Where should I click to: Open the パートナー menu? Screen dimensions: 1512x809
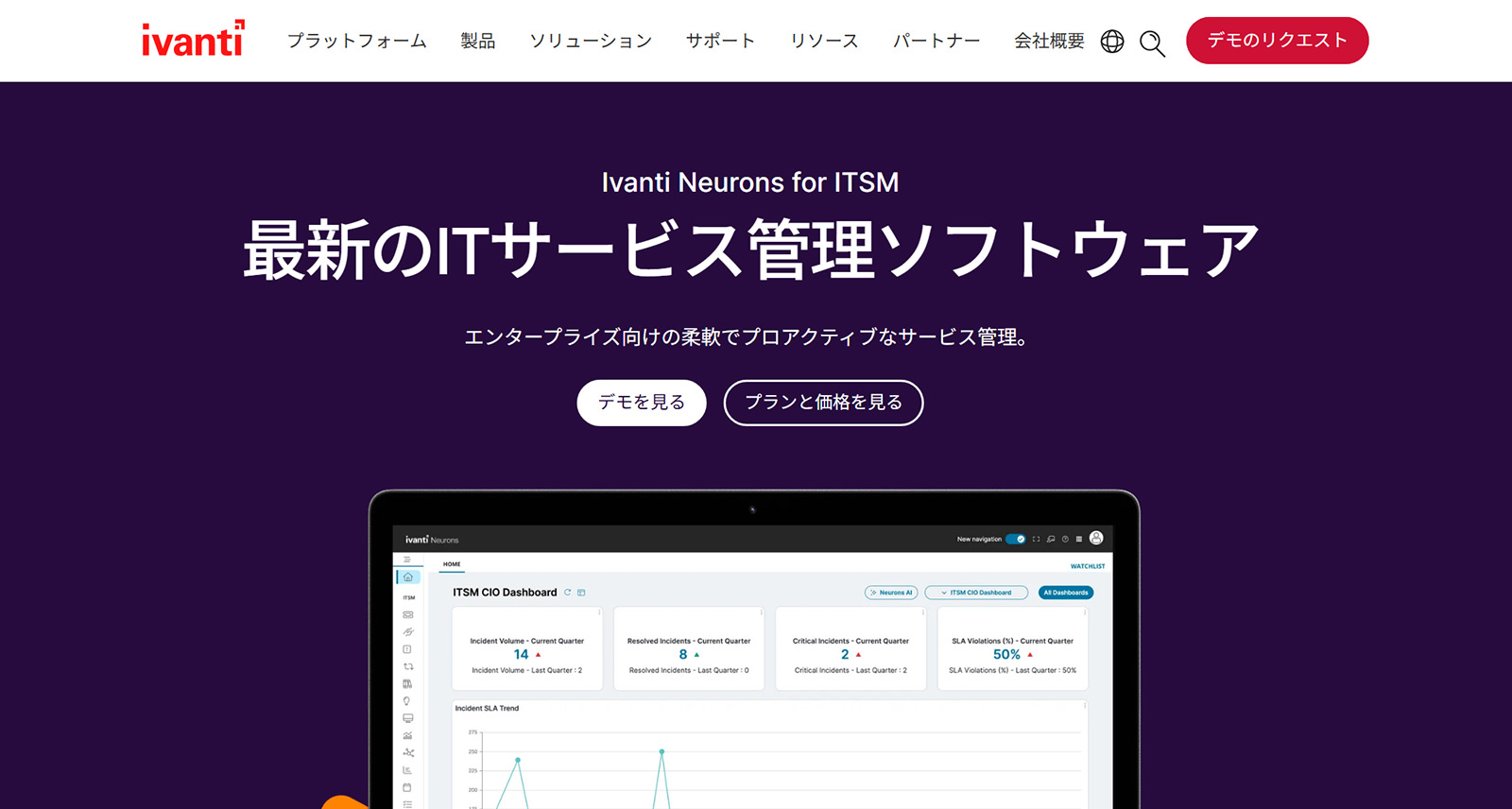(936, 41)
